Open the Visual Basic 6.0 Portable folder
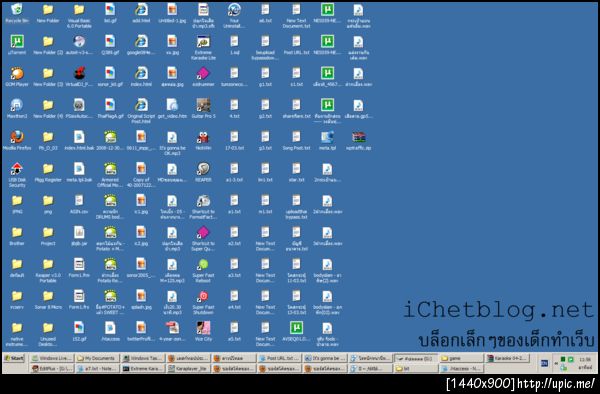 click(x=79, y=16)
